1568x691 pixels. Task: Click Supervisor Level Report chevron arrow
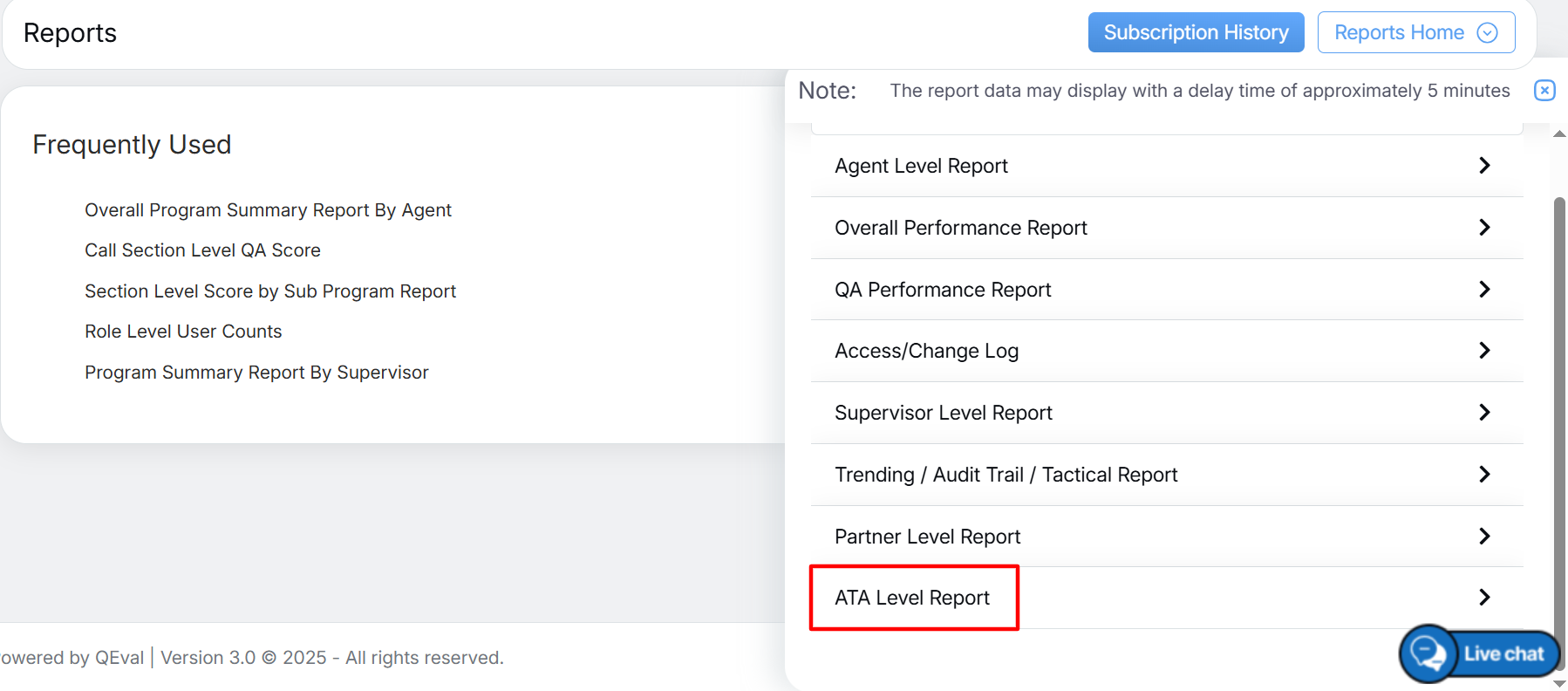(x=1484, y=413)
